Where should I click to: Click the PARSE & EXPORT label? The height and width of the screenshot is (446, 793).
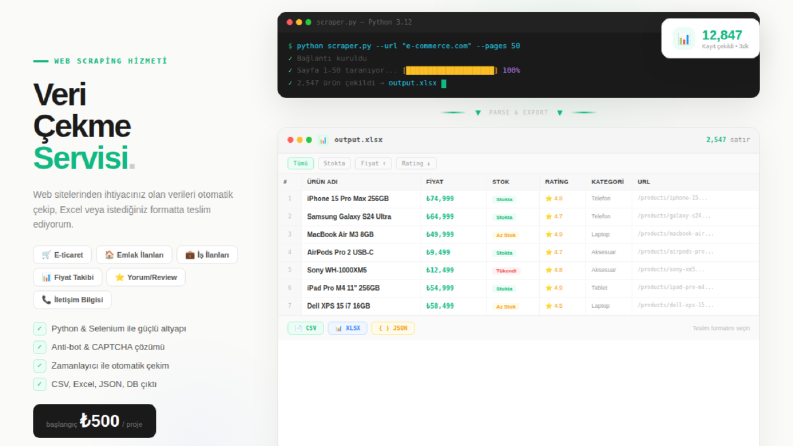point(518,113)
